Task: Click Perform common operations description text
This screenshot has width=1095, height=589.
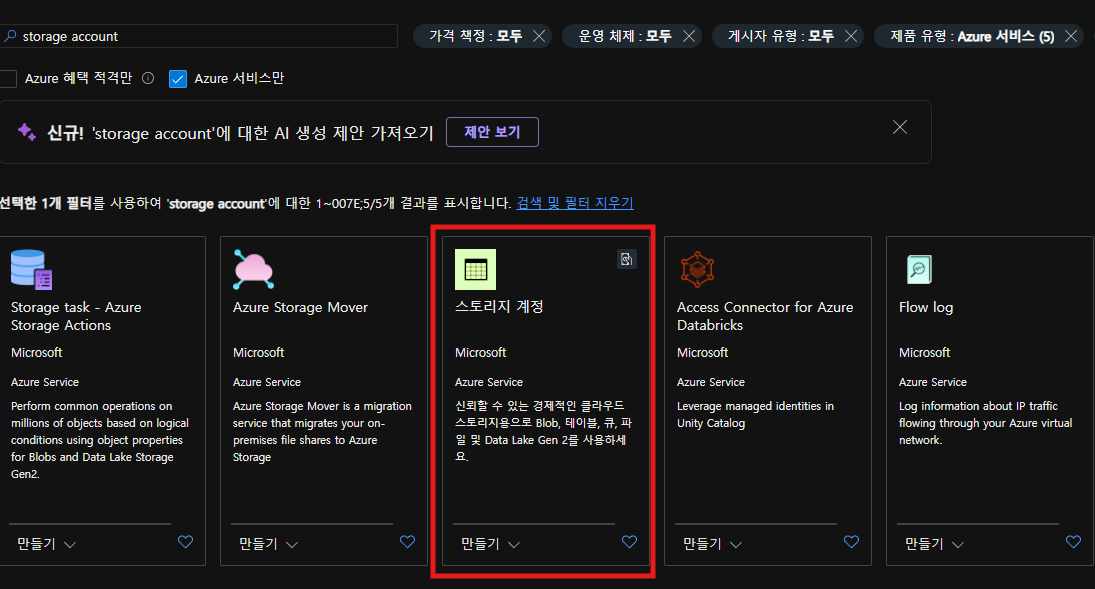Action: [x=100, y=439]
